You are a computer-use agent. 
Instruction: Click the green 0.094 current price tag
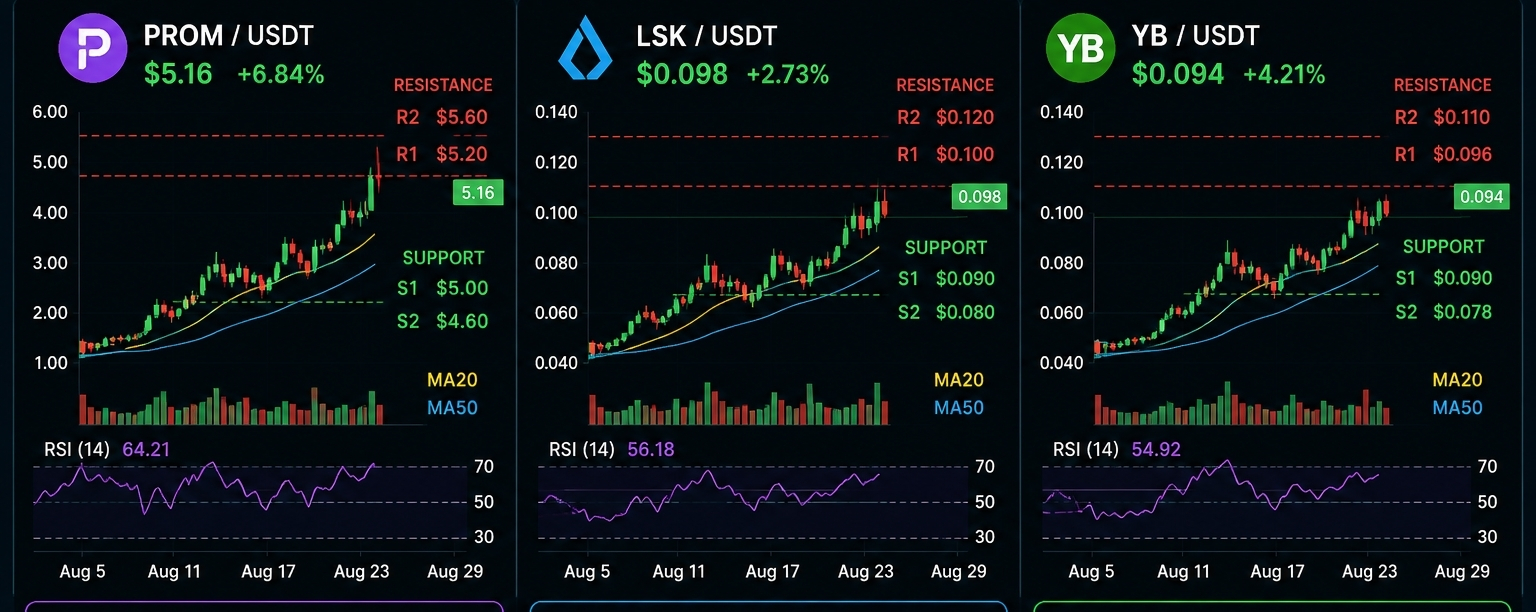click(1482, 197)
